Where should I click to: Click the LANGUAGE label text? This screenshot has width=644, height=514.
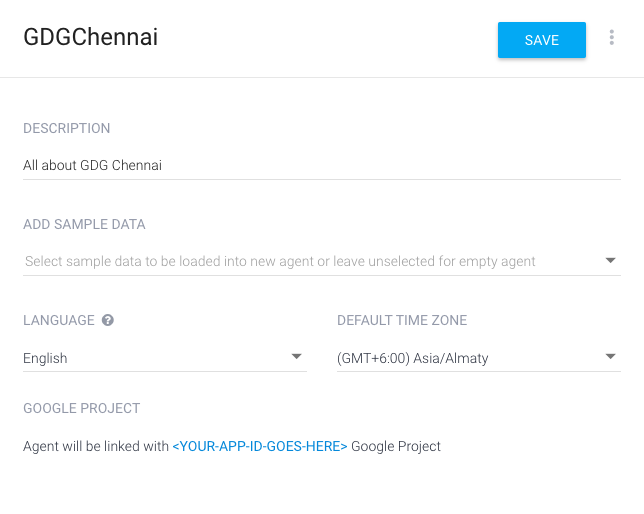pos(59,321)
